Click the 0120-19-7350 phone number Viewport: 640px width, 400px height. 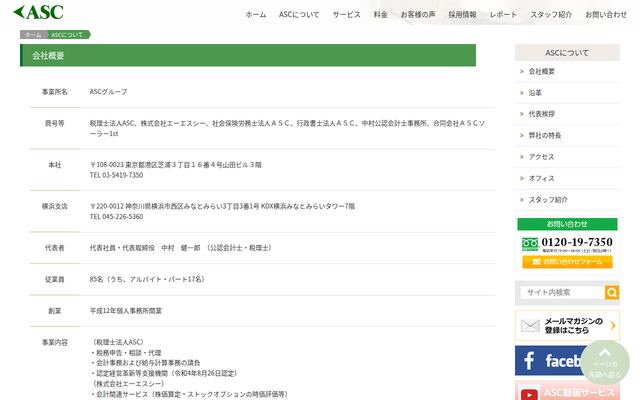[577, 242]
